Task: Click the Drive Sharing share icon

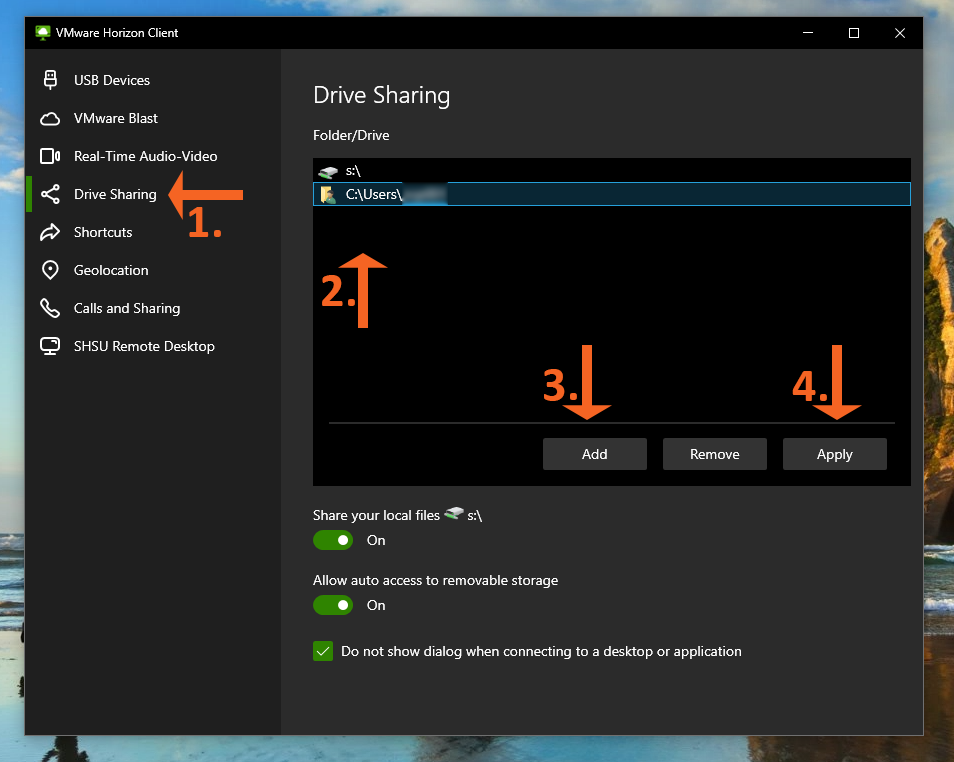Action: point(50,194)
